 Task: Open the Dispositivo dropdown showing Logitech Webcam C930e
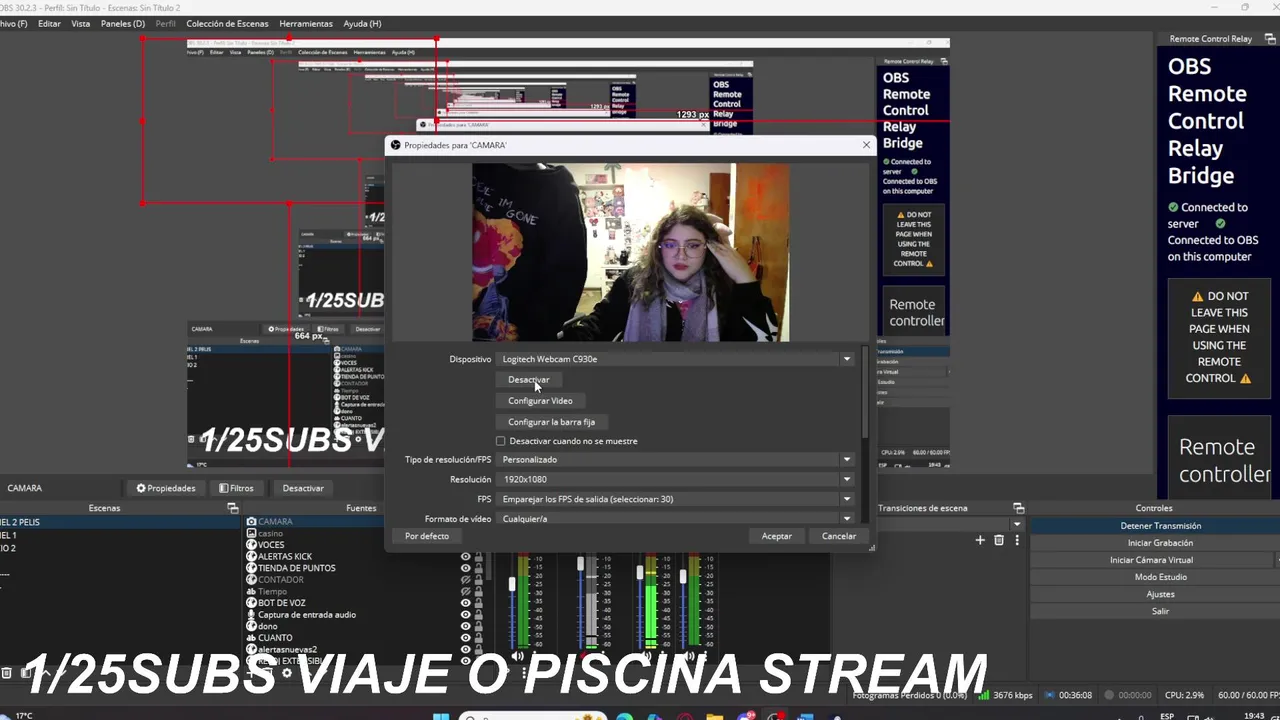pyautogui.click(x=676, y=359)
